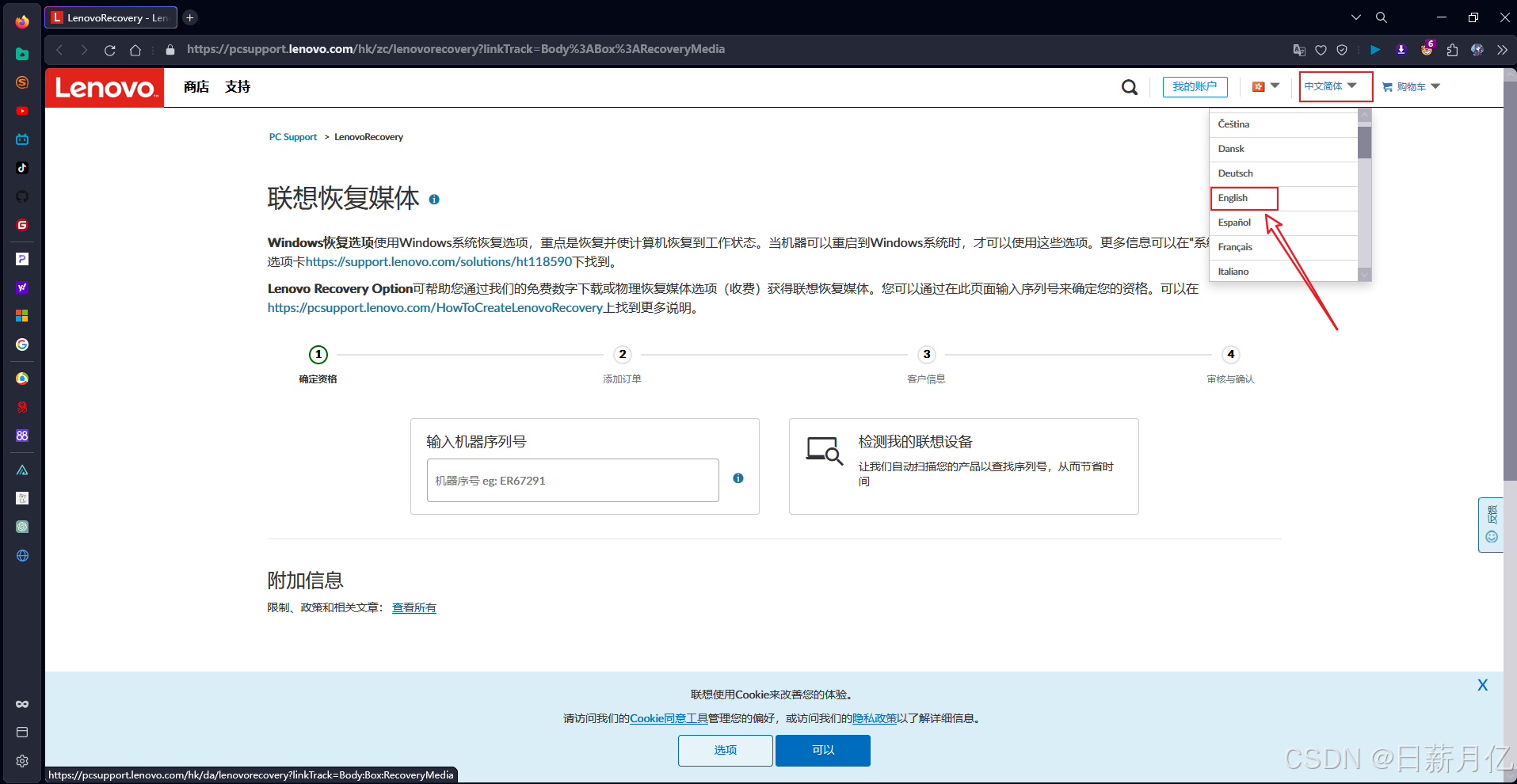Click info icon beside 联想恢复媒体 heading

tap(434, 200)
